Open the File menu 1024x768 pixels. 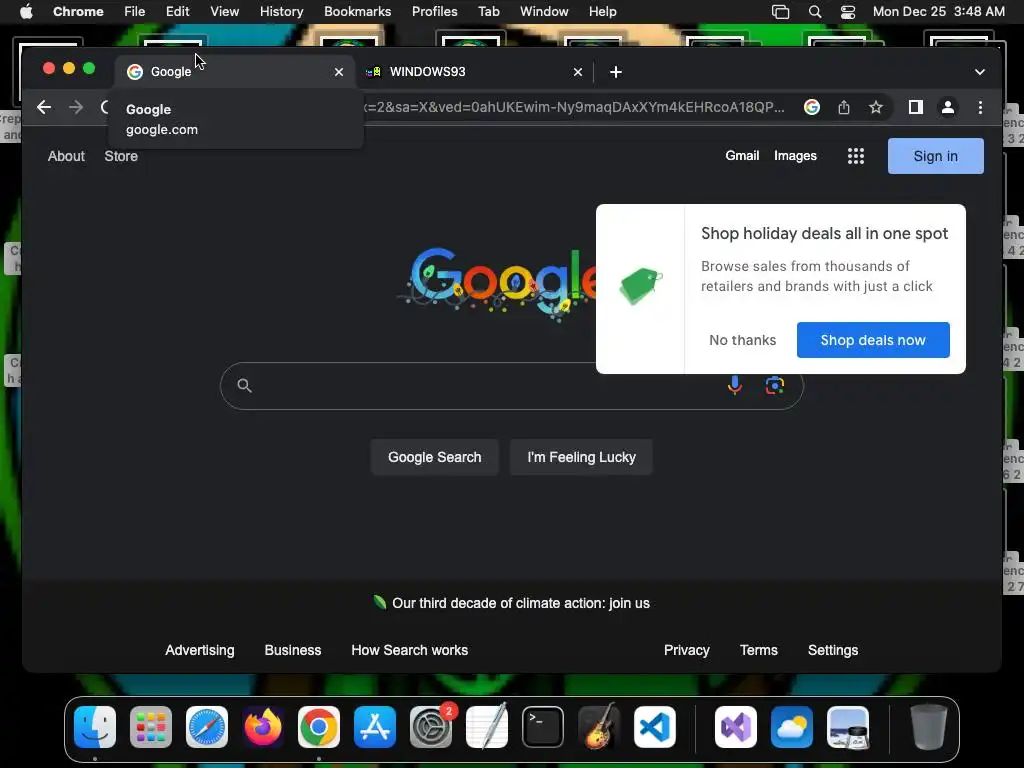pos(135,12)
